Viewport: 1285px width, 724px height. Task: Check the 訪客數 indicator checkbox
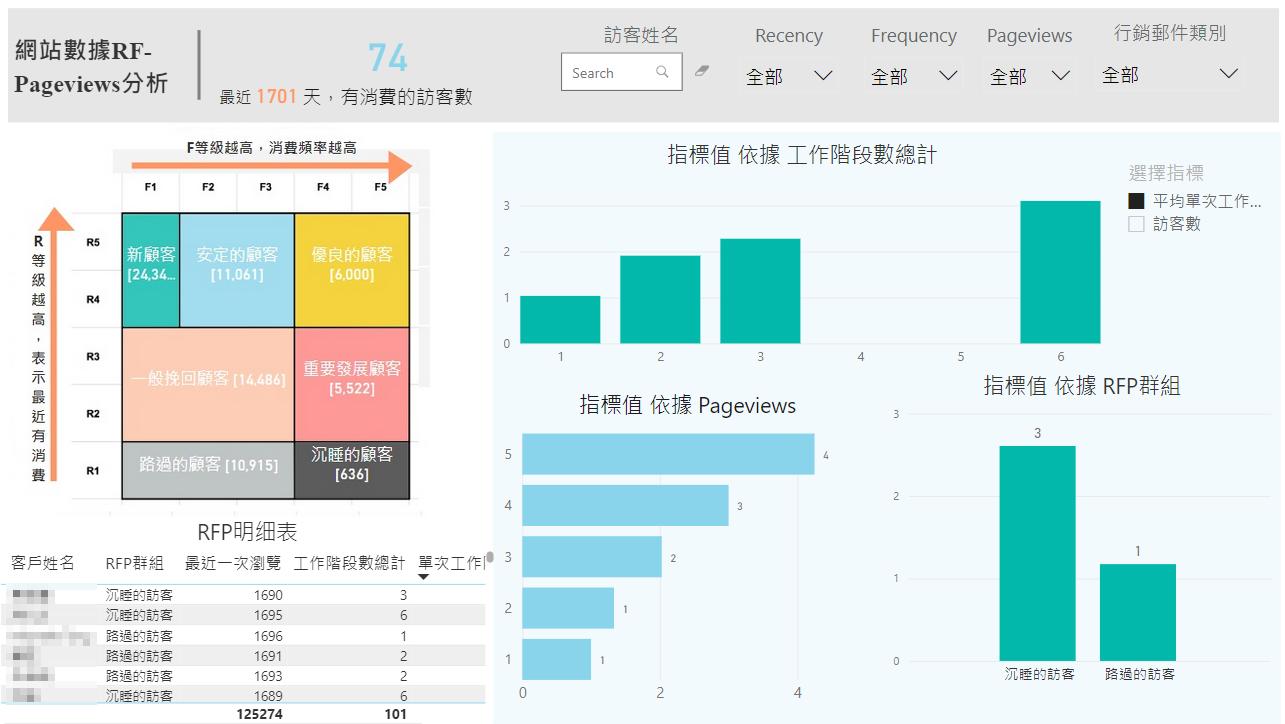coord(1136,224)
